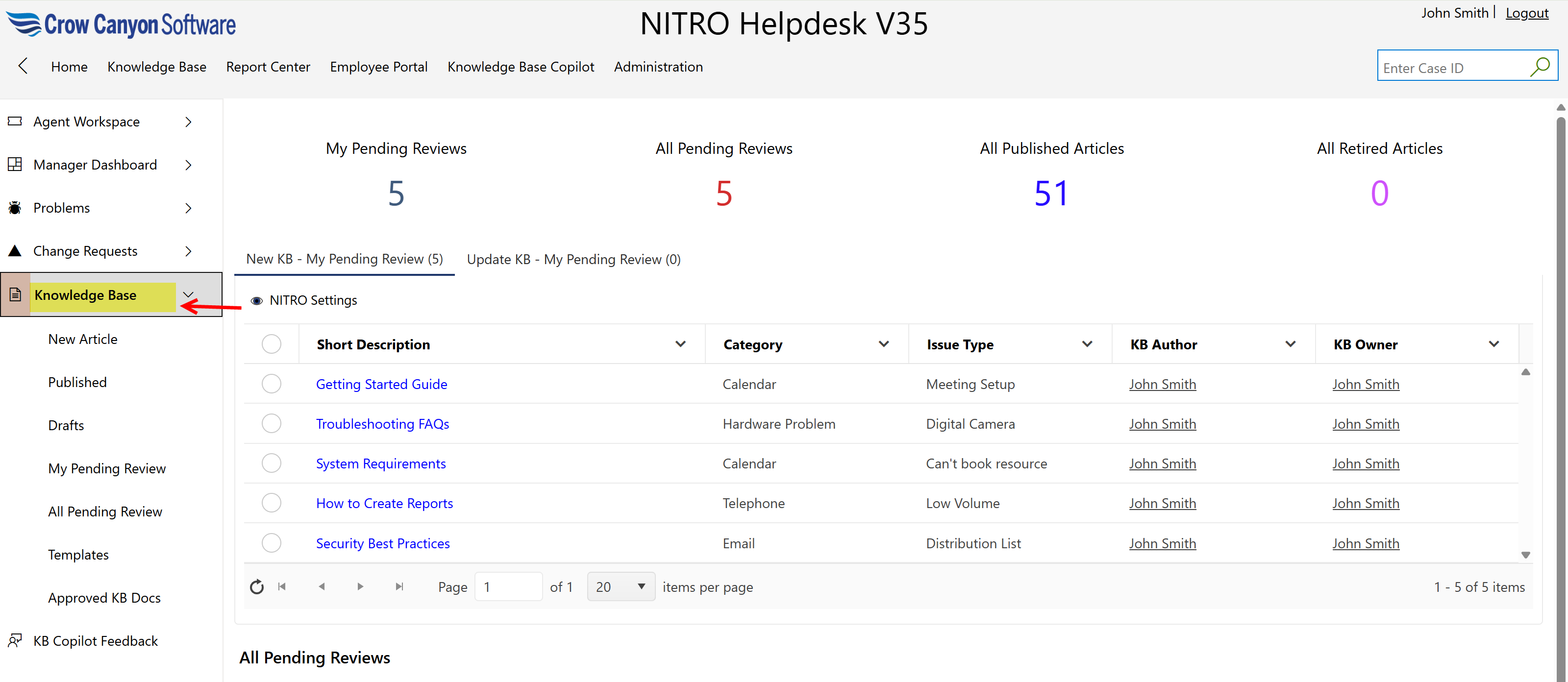The height and width of the screenshot is (682, 1568).
Task: Open items per page dropdown
Action: 621,586
